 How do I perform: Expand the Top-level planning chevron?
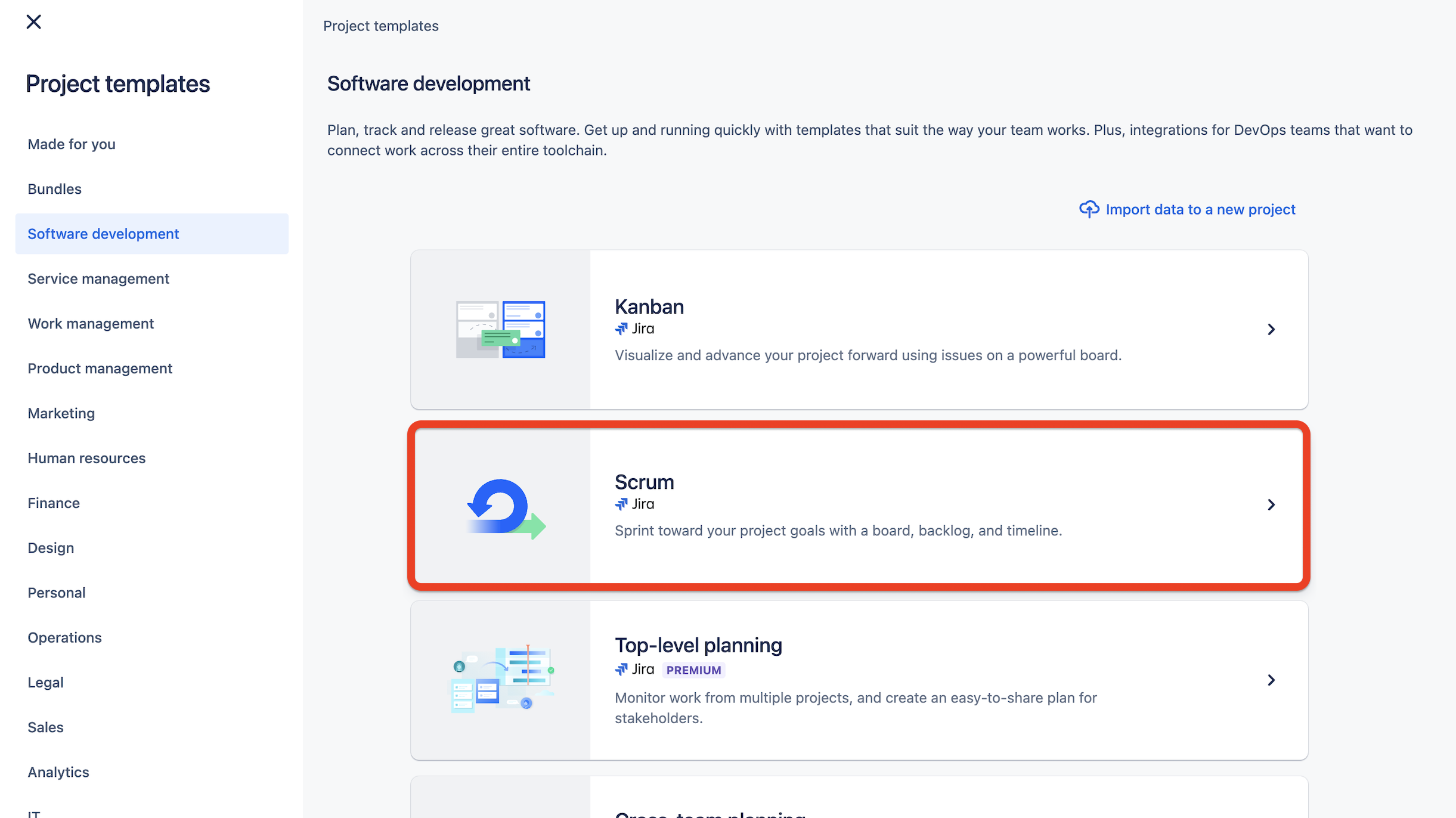click(x=1271, y=680)
